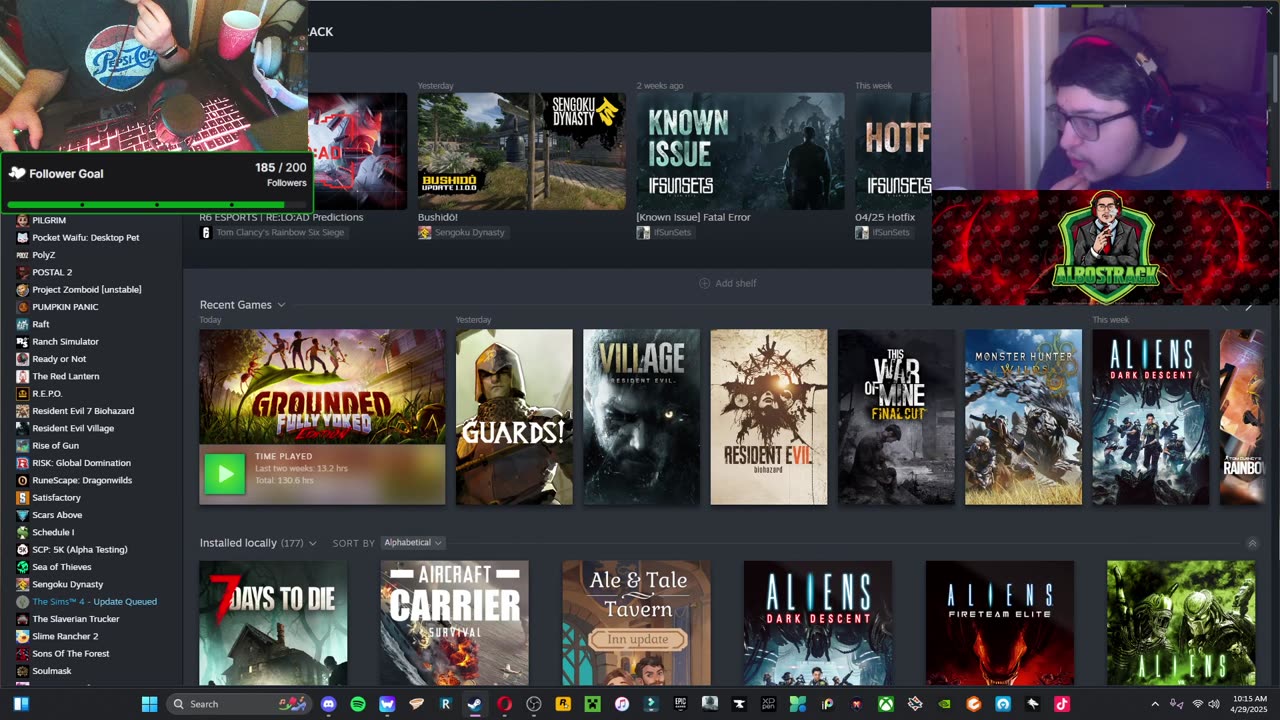
Task: Open the Epic Games launcher icon
Action: [x=681, y=704]
